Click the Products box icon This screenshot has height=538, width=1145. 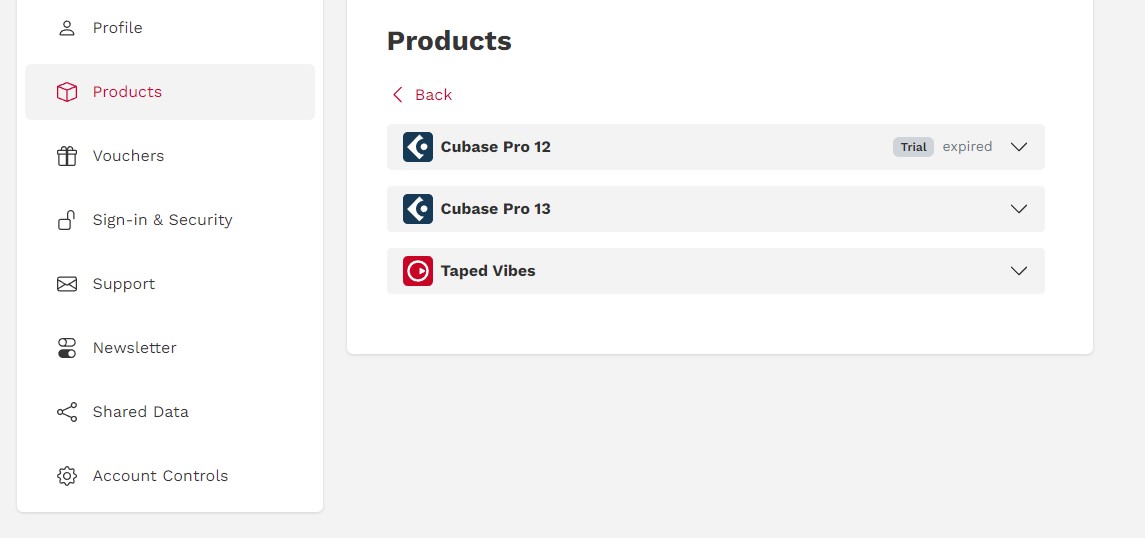click(x=67, y=92)
